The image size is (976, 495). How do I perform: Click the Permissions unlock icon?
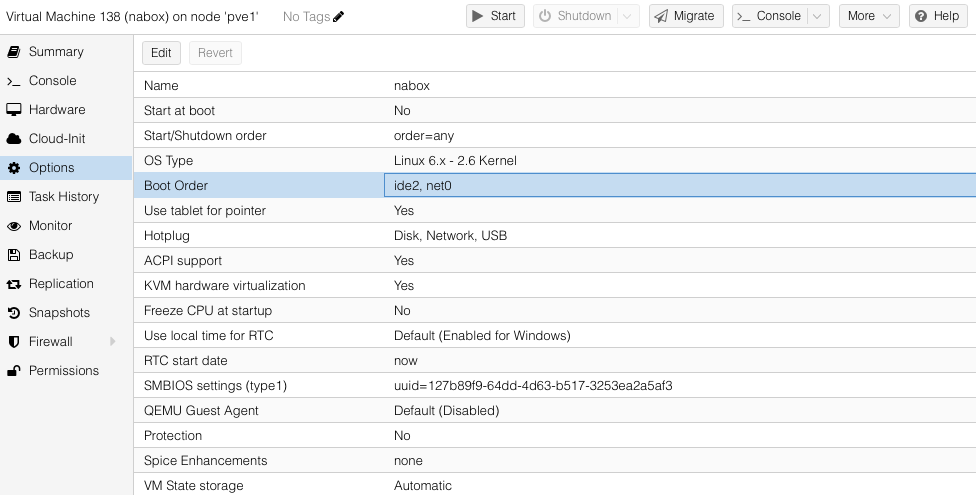tap(14, 371)
